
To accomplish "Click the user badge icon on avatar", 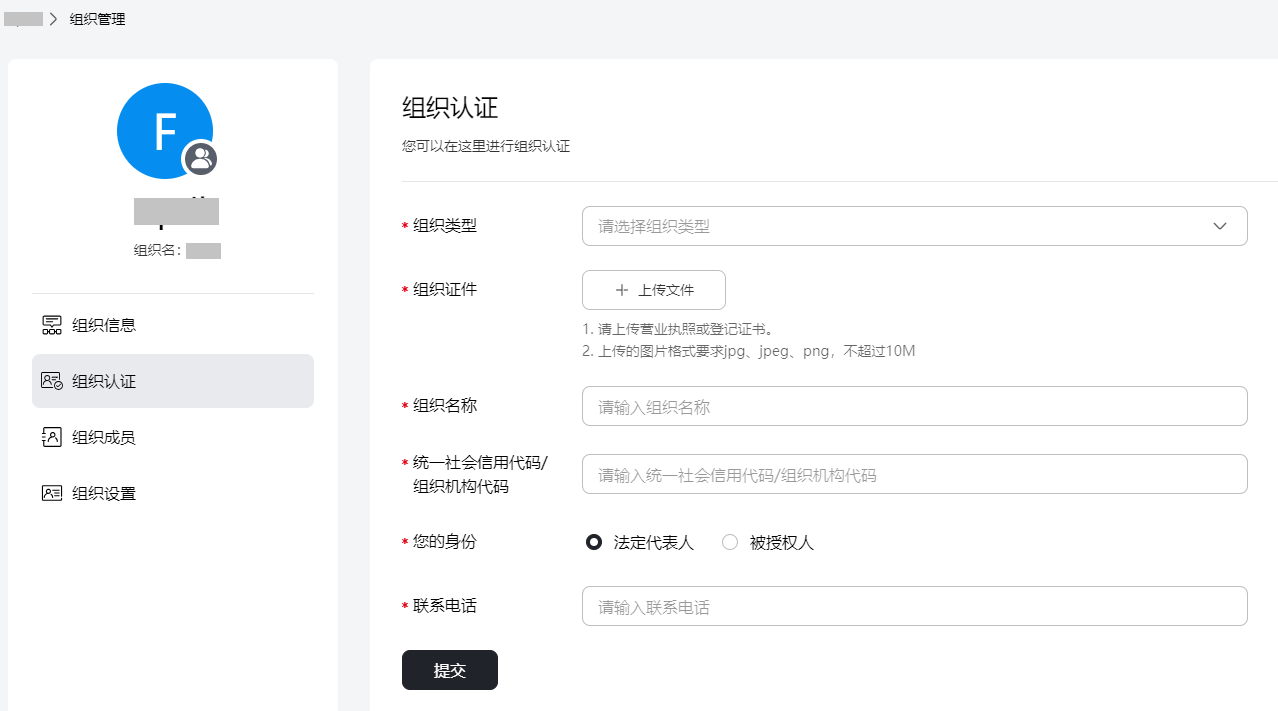I will pos(201,158).
